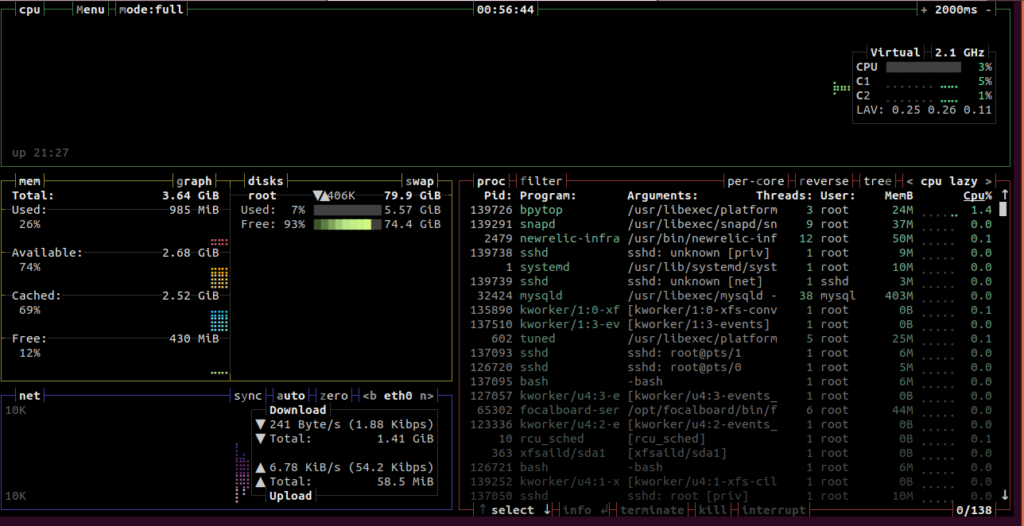1024x526 pixels.
Task: Click the Upload speed triangle icon
Action: pos(260,467)
